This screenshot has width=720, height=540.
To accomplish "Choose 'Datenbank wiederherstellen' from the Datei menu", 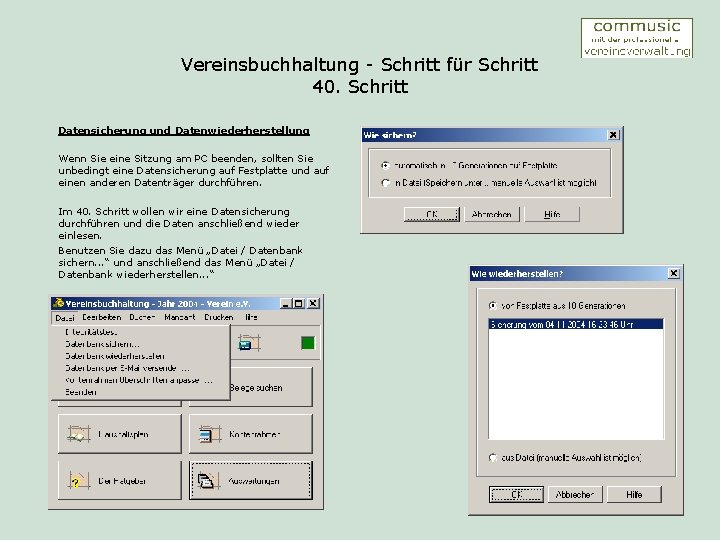I will 114,356.
